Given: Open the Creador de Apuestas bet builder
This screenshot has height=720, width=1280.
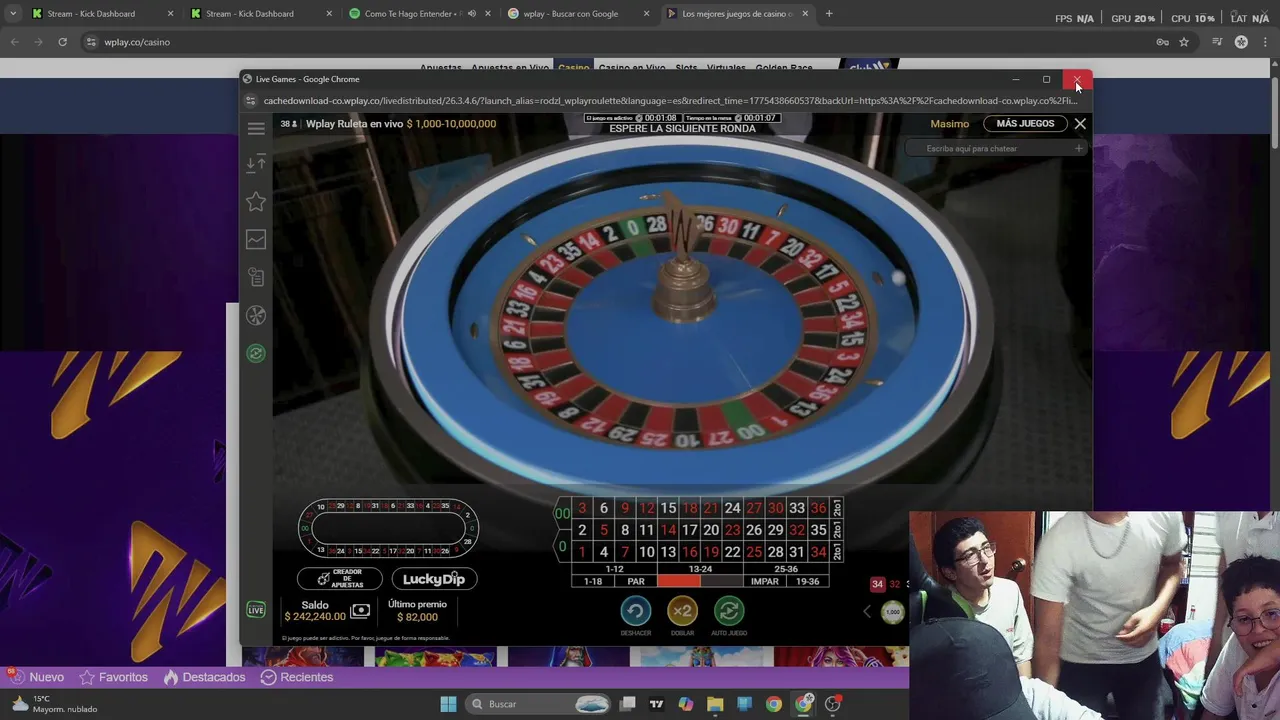Looking at the screenshot, I should 340,579.
